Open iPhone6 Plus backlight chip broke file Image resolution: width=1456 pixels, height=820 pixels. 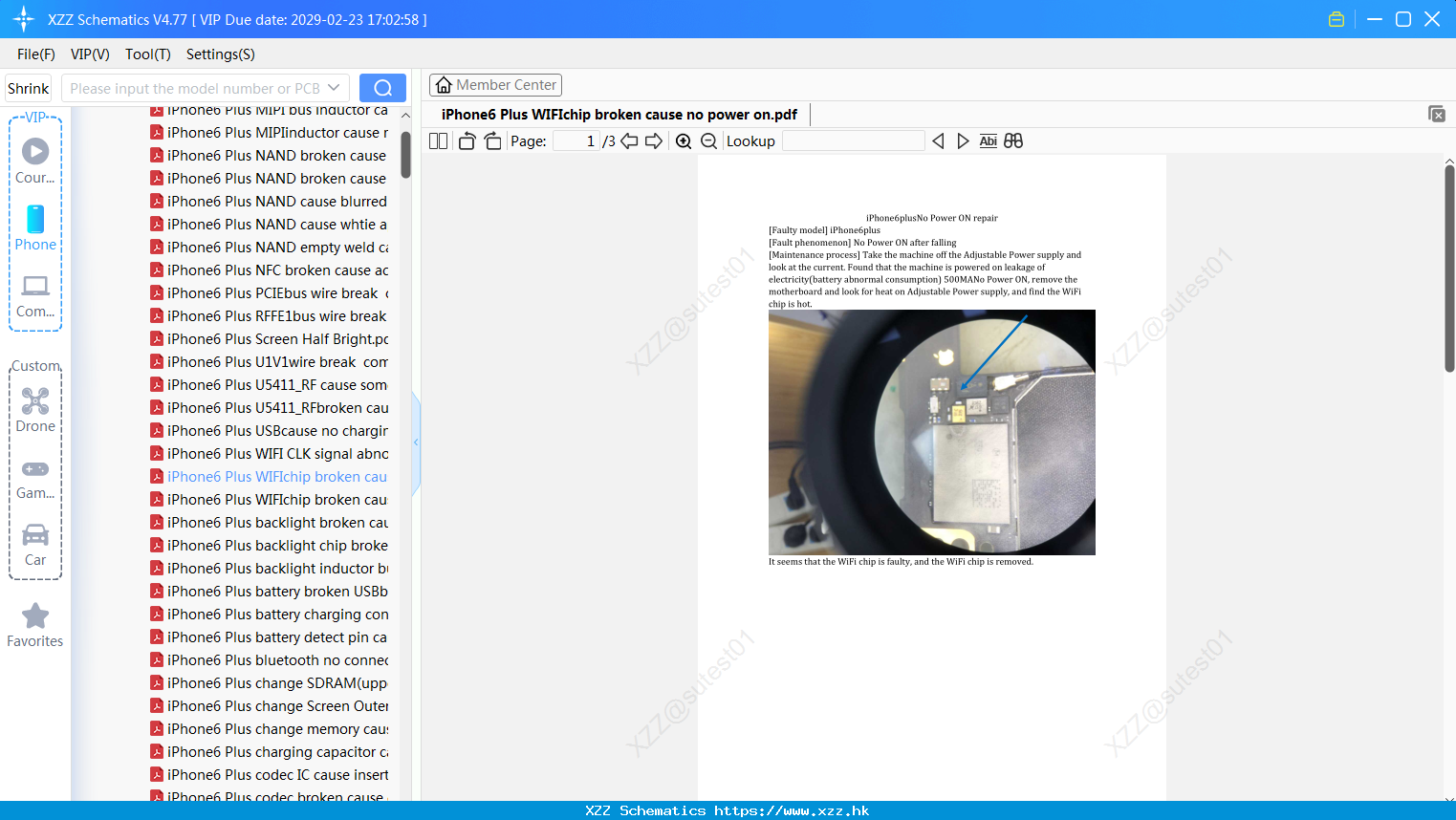[277, 546]
